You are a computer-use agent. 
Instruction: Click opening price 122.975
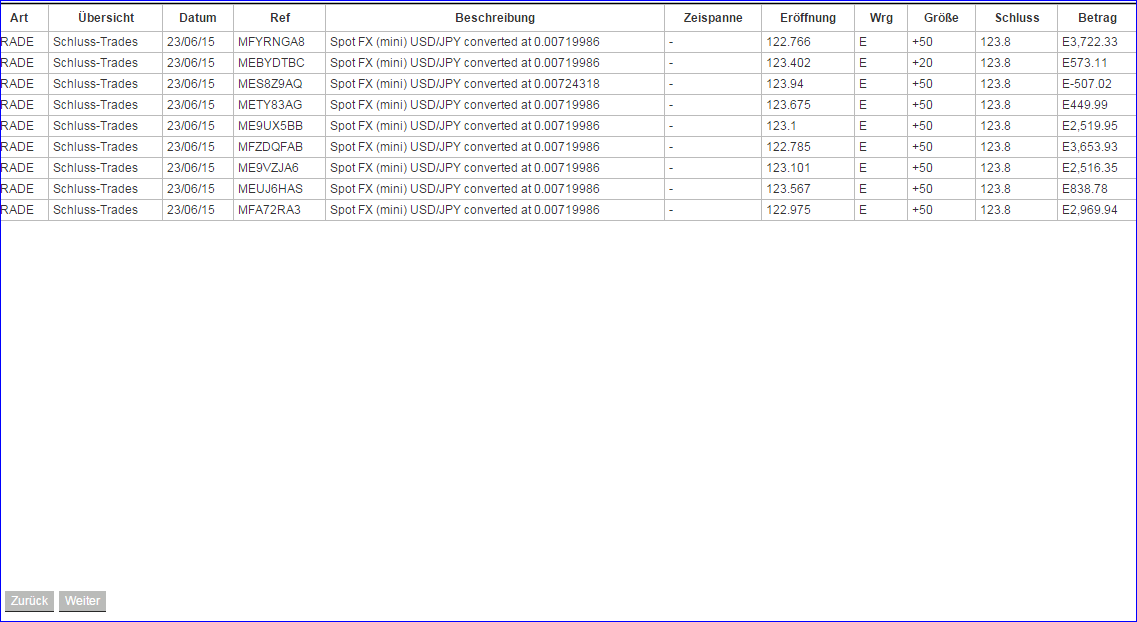[x=788, y=210]
